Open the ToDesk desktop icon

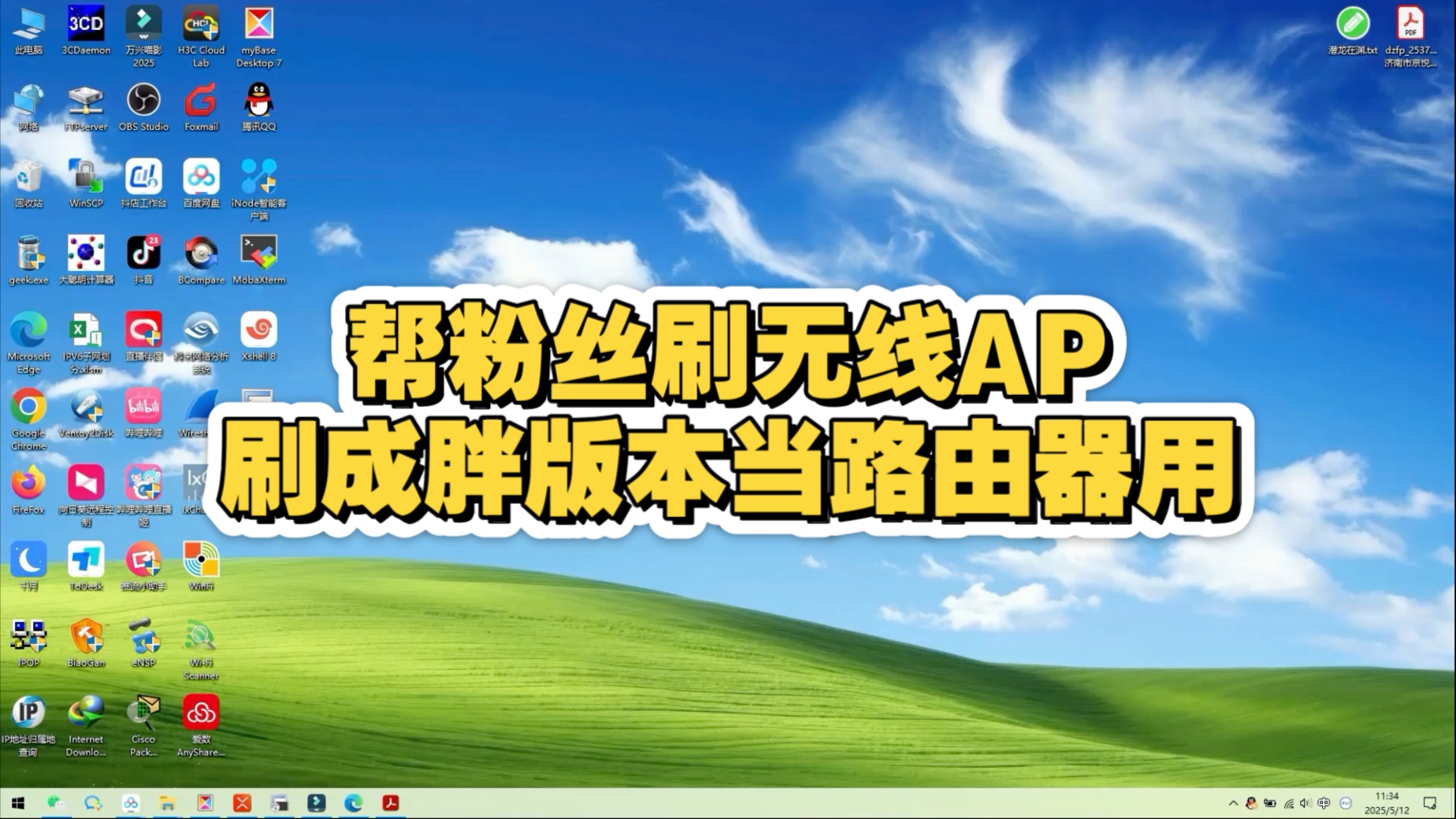point(86,567)
